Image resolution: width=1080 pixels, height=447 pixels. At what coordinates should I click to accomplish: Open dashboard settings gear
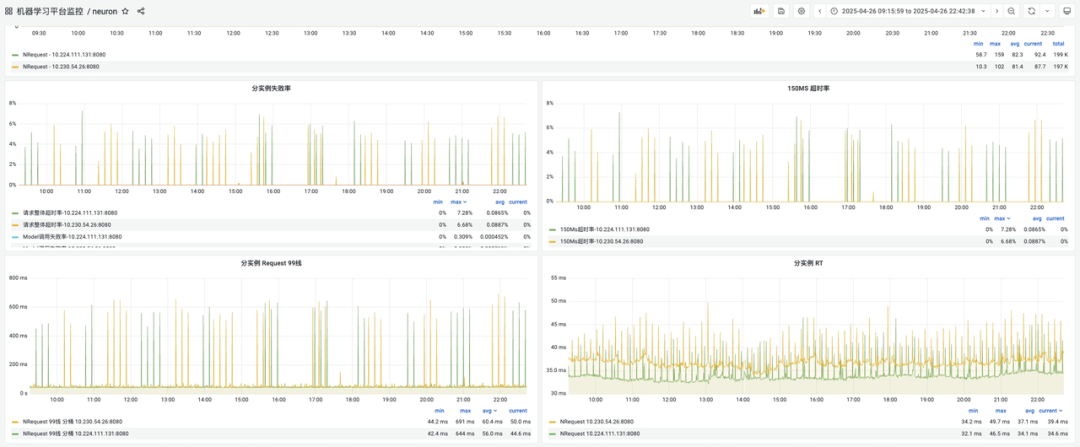801,11
